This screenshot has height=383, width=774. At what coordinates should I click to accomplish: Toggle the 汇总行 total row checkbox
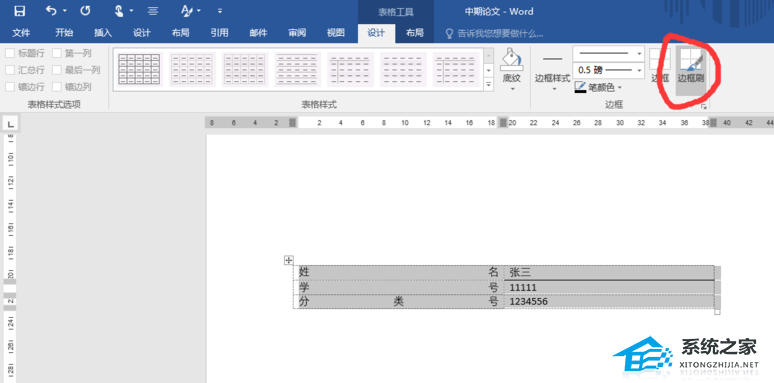(x=10, y=70)
